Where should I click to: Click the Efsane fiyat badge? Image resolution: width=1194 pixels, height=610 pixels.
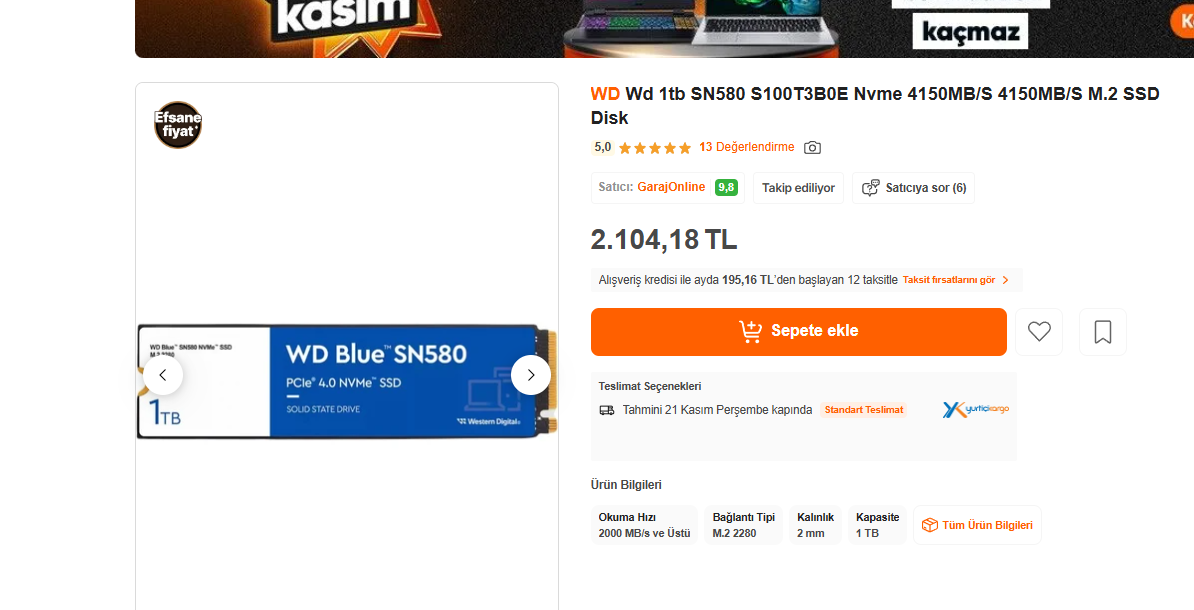coord(178,125)
